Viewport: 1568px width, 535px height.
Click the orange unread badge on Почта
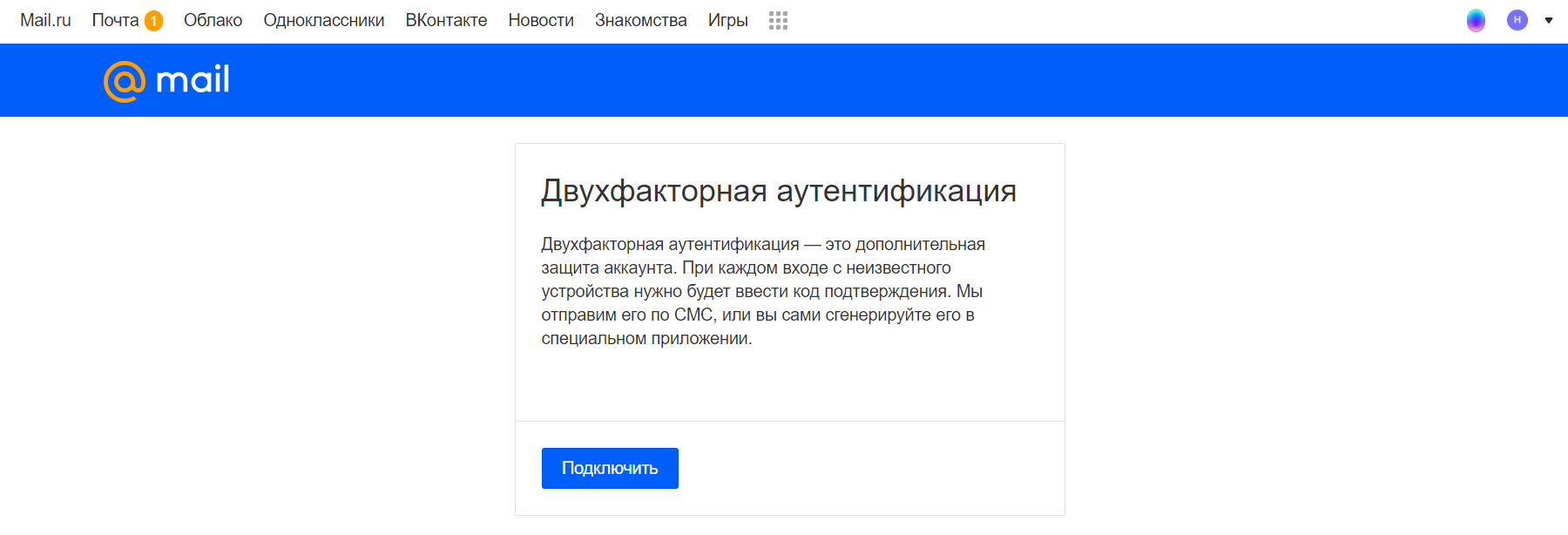click(154, 21)
